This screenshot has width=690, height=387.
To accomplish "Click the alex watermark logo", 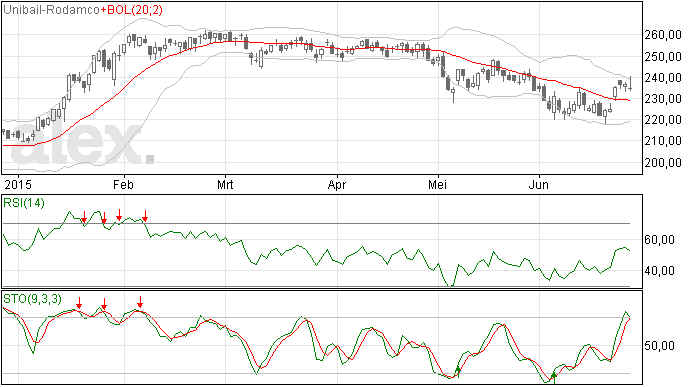I will 82,143.
